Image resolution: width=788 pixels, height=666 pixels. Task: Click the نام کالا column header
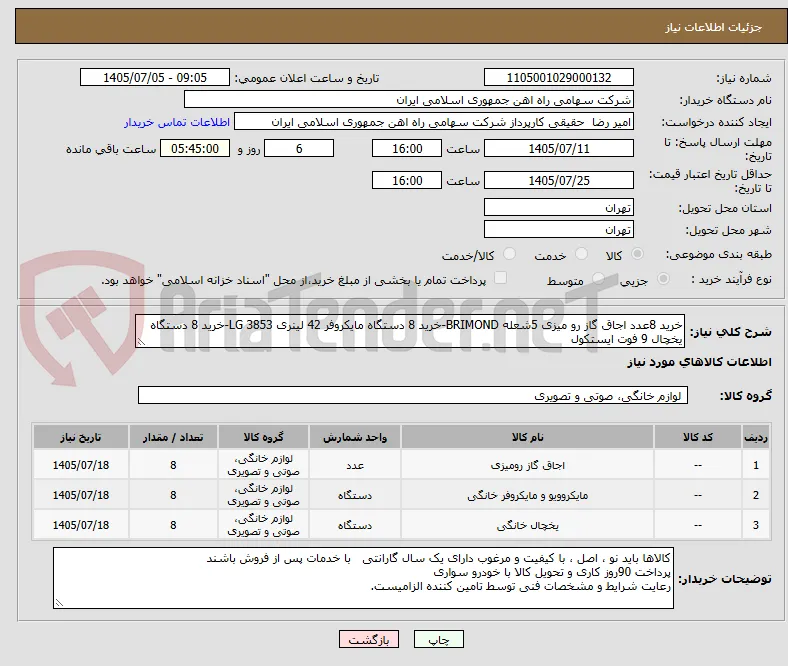coord(528,437)
